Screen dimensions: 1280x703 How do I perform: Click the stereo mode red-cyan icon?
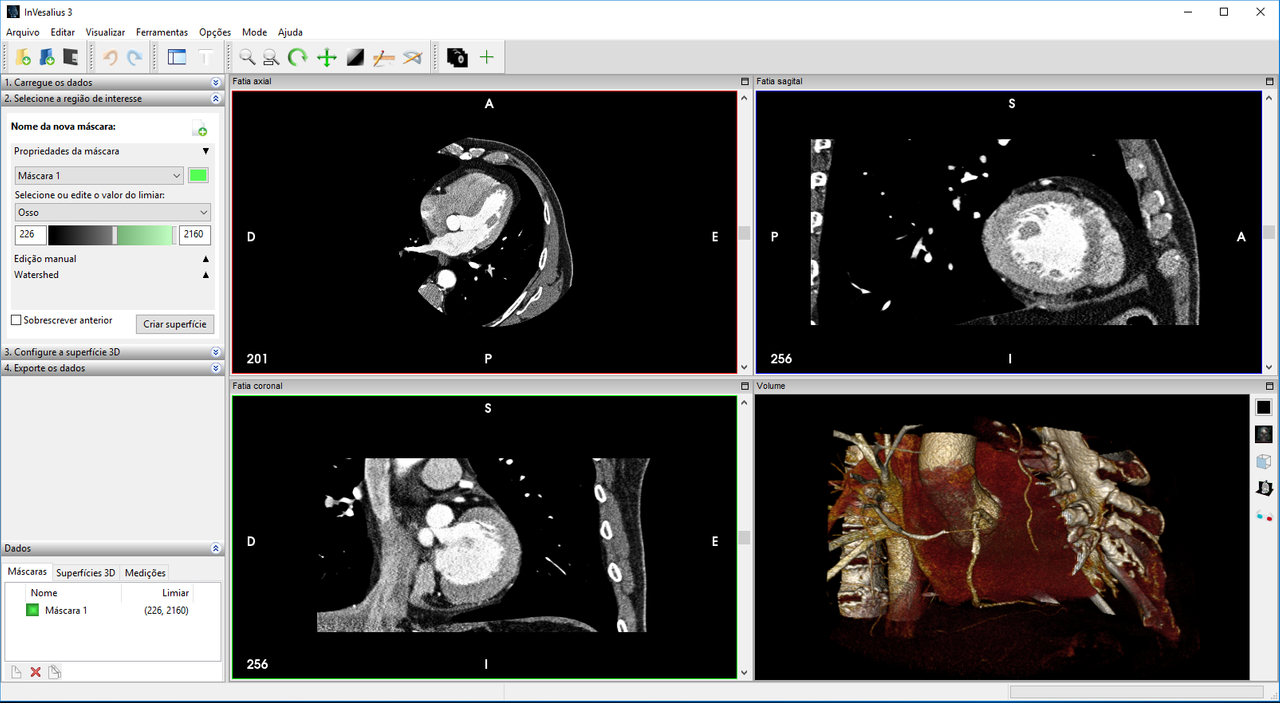pyautogui.click(x=1264, y=516)
